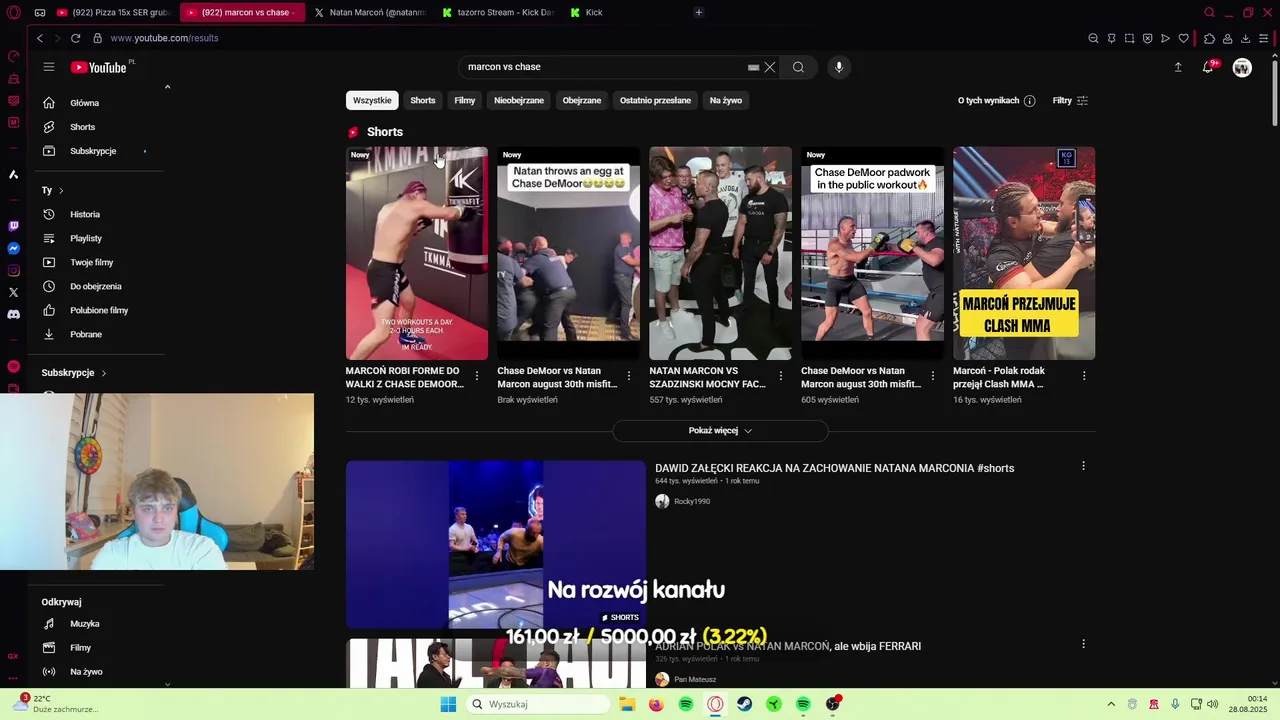
Task: Open Opera snapshot tool icon
Action: (1129, 38)
